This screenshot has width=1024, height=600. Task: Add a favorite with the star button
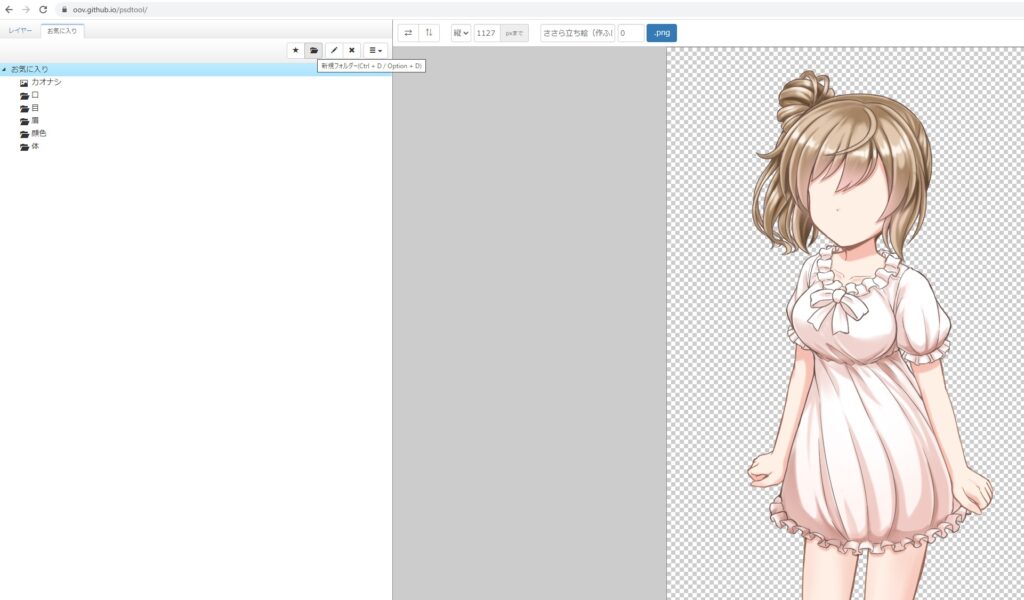(295, 50)
